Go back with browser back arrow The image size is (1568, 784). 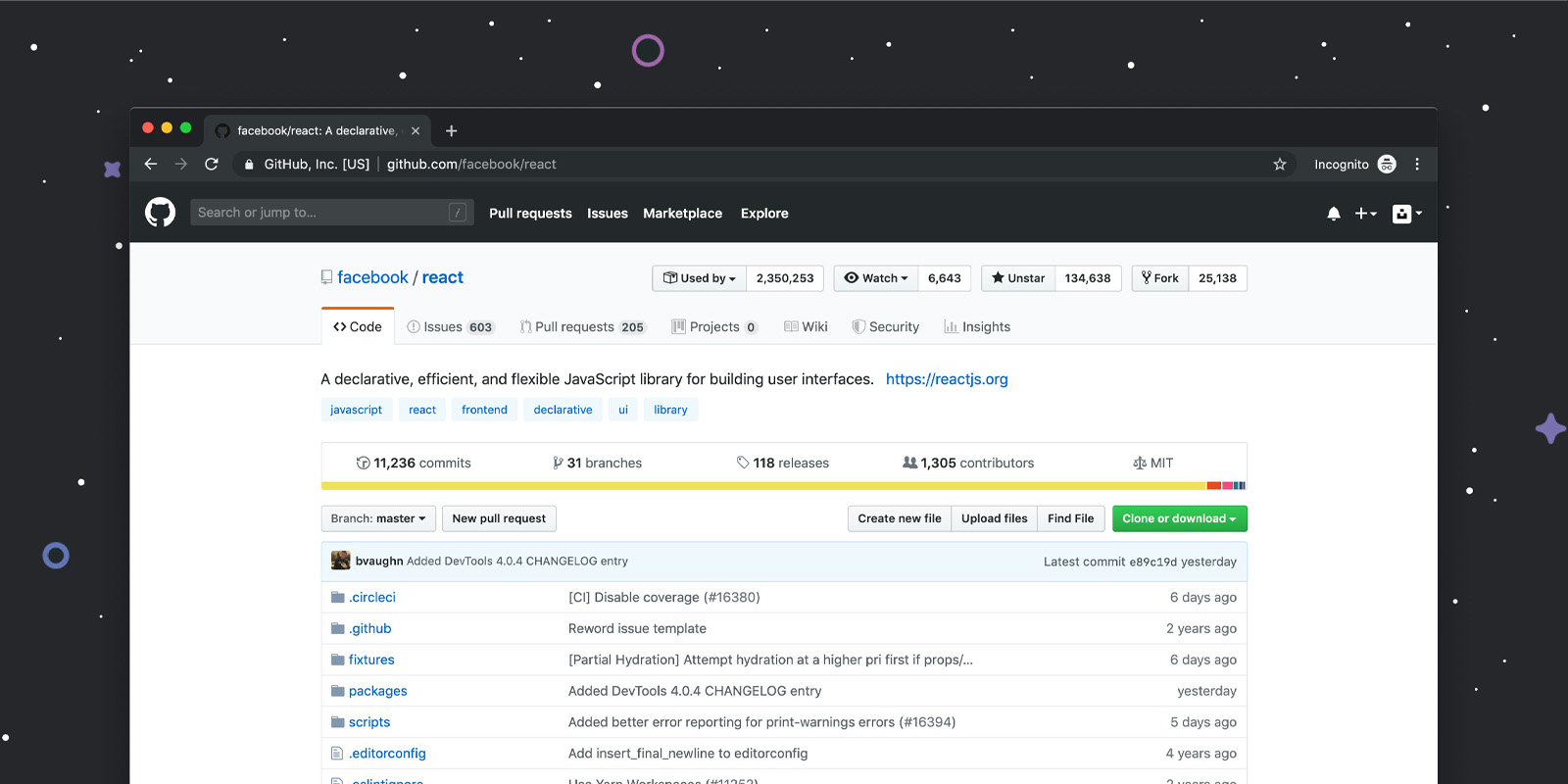[x=151, y=165]
